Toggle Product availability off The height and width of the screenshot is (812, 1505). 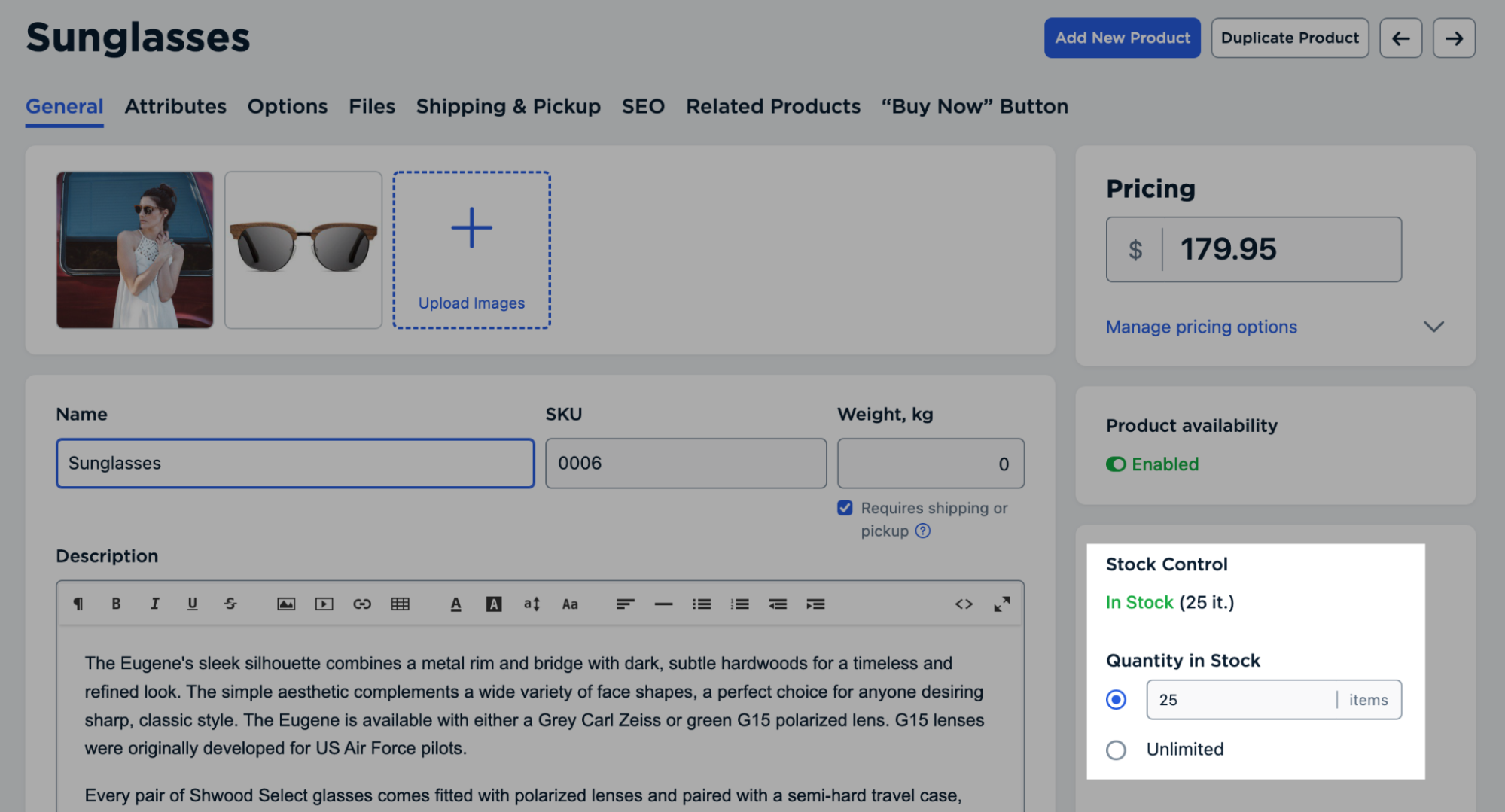(1117, 464)
